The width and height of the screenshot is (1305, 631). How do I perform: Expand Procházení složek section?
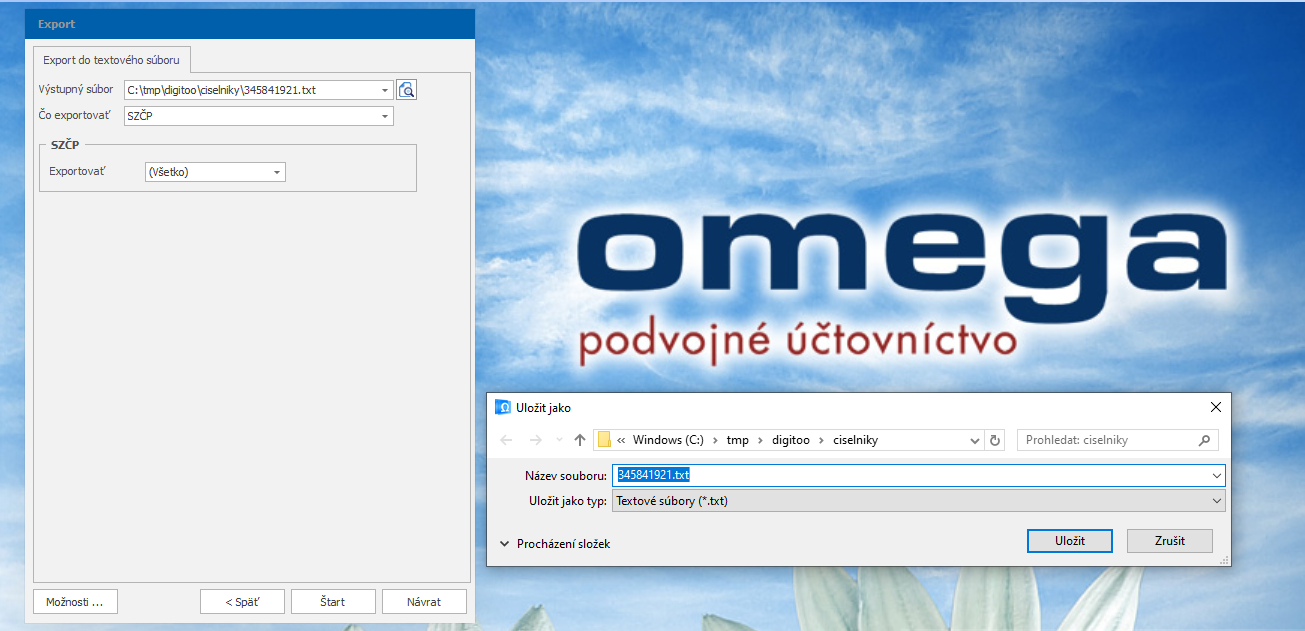coord(555,544)
